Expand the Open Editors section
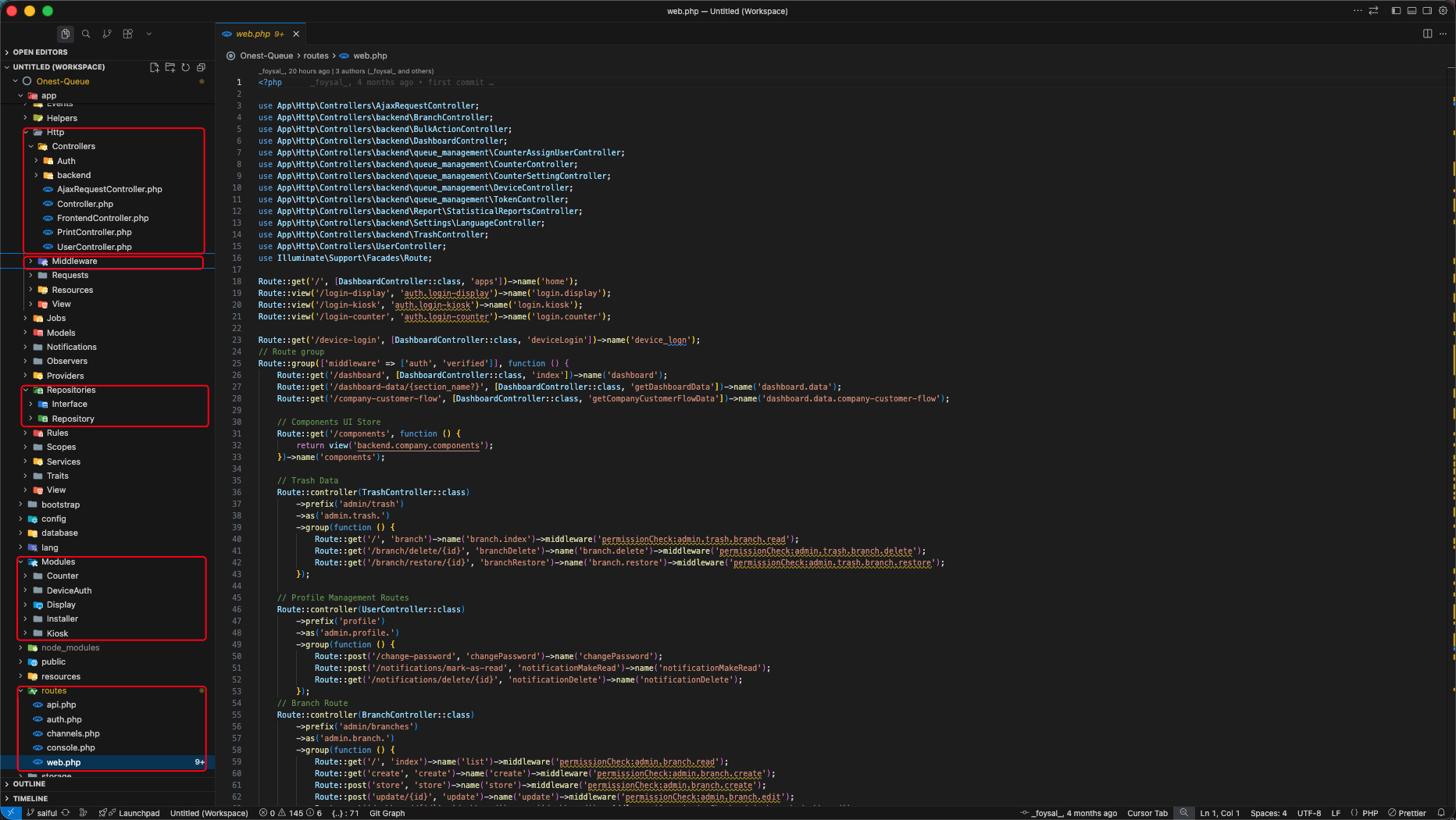Image resolution: width=1456 pixels, height=820 pixels. [40, 52]
